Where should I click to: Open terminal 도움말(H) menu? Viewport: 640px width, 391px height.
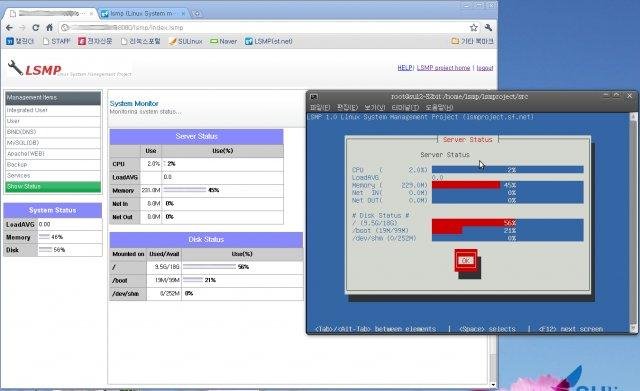pyautogui.click(x=439, y=107)
